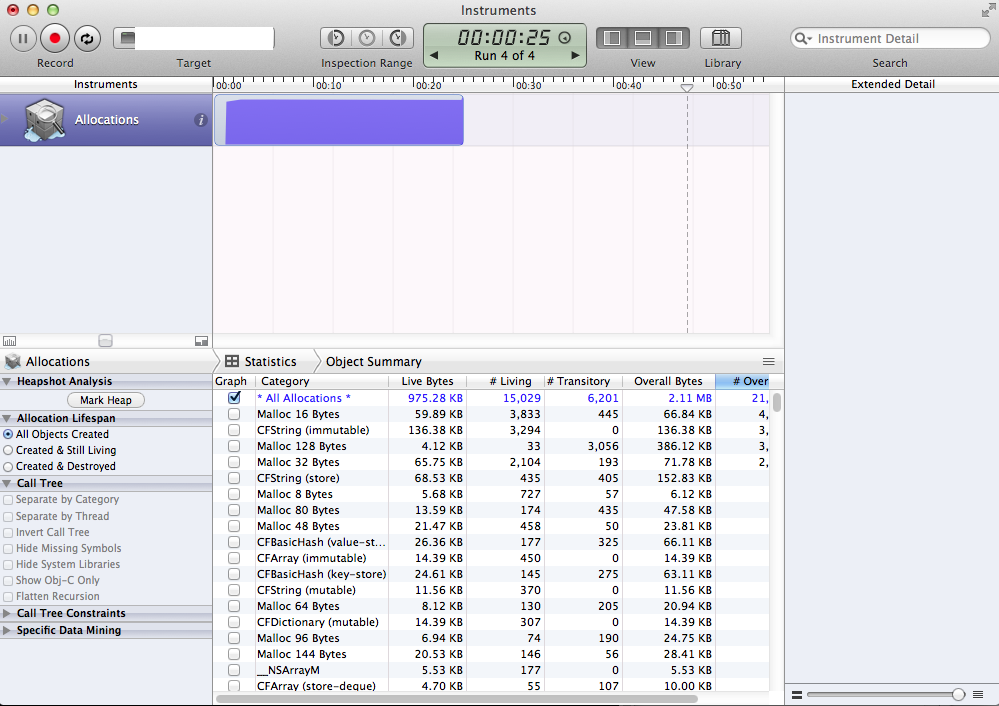Click the Extended Detail slider thumb

click(958, 695)
